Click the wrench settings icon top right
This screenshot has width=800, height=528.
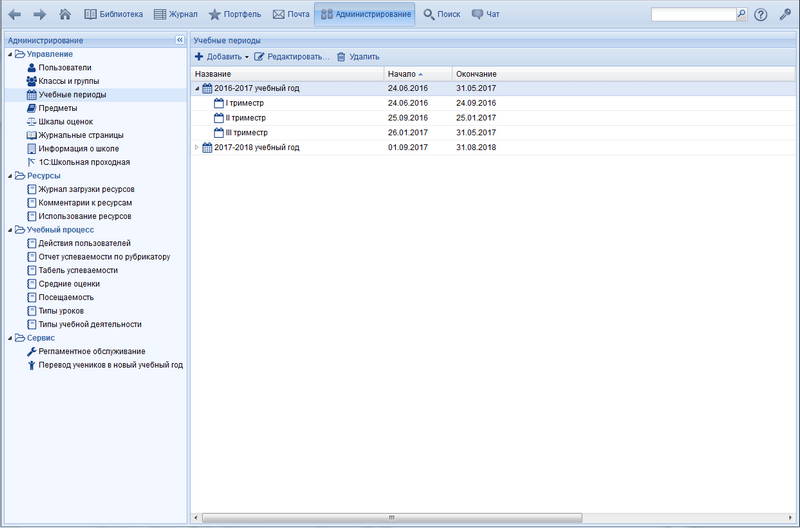(x=785, y=15)
